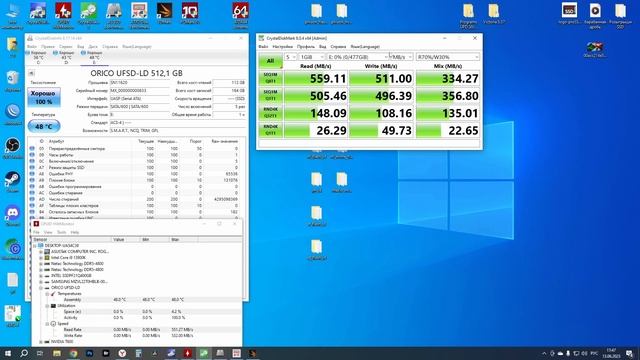
Task: Open Task View on the taskbar
Action: point(40,353)
